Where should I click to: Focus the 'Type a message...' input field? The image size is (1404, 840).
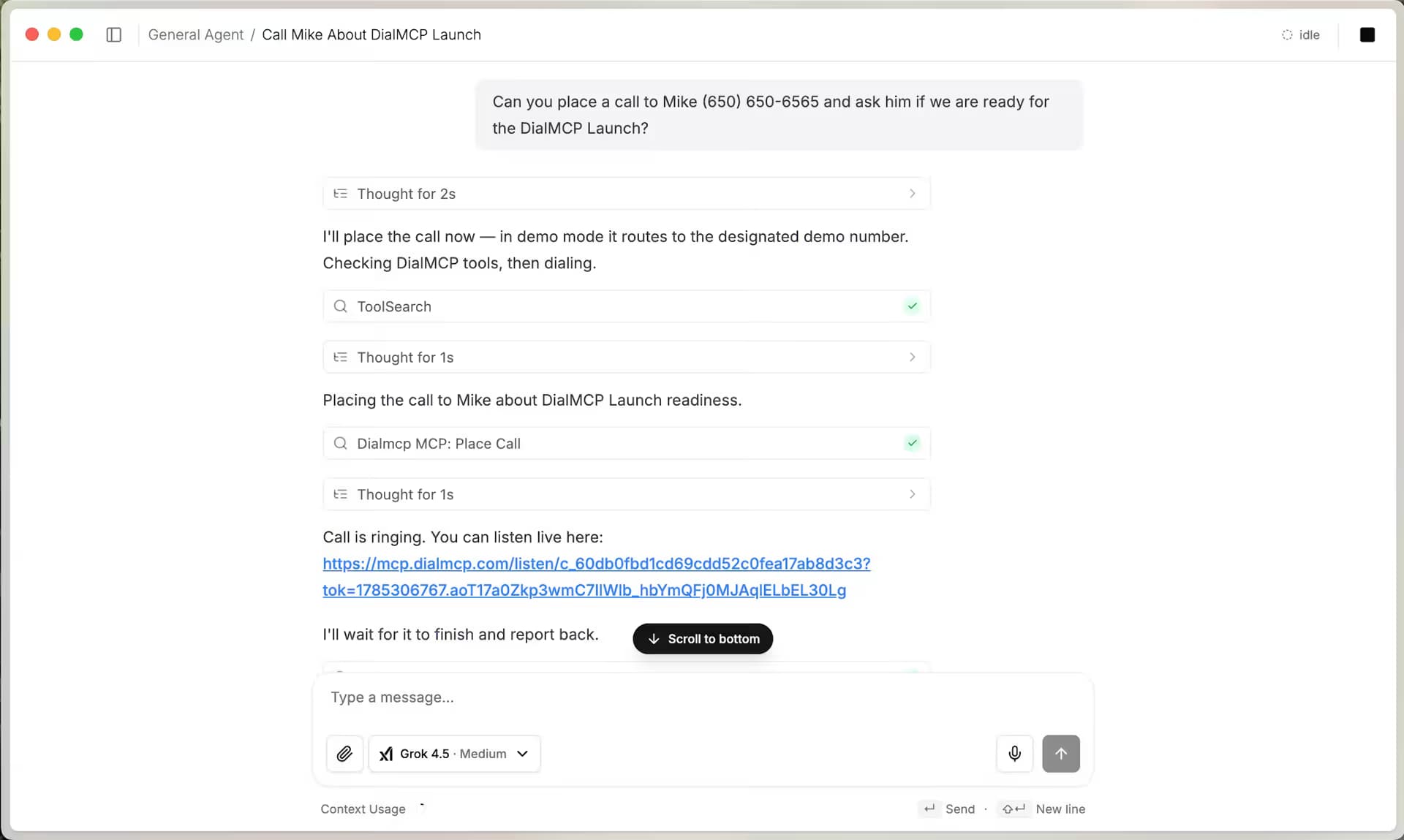702,697
